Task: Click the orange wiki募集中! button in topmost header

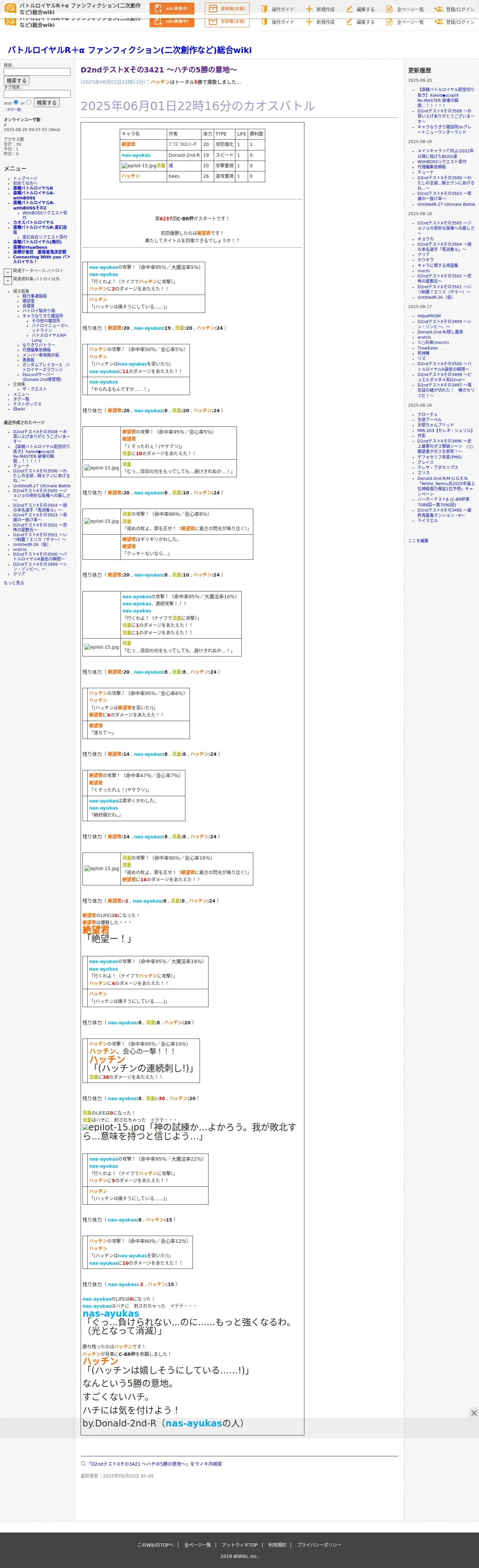Action: (172, 9)
